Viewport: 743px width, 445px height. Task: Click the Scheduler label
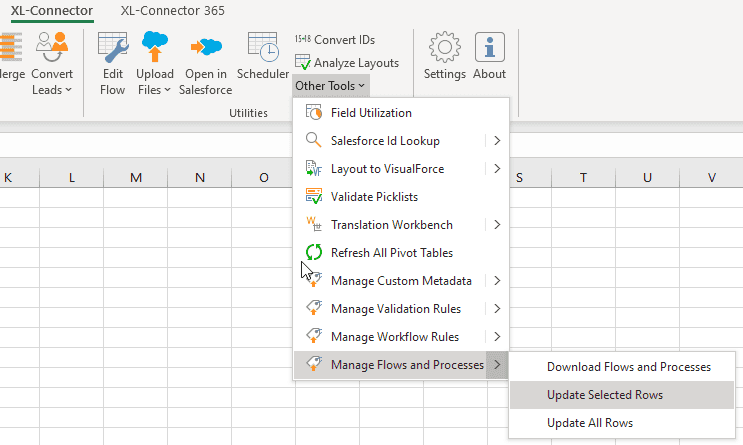point(263,74)
